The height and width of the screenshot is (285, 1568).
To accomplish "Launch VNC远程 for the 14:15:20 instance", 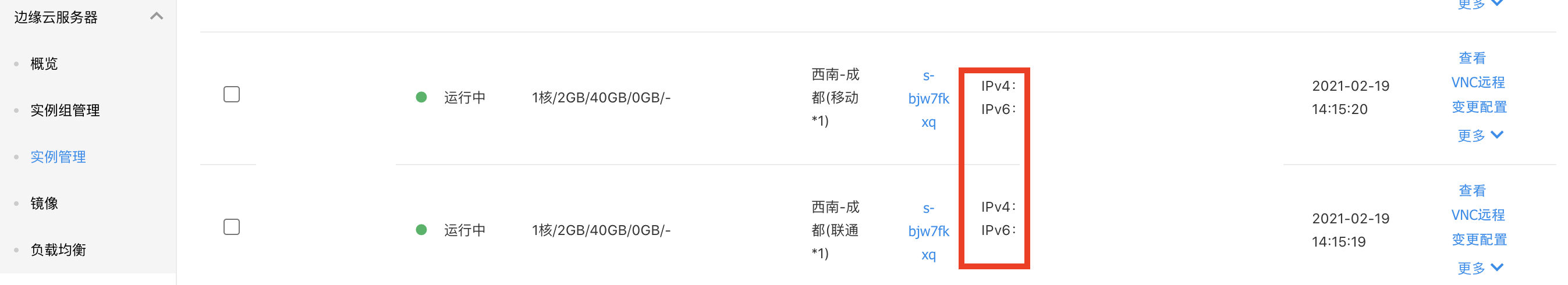I will pyautogui.click(x=1478, y=83).
